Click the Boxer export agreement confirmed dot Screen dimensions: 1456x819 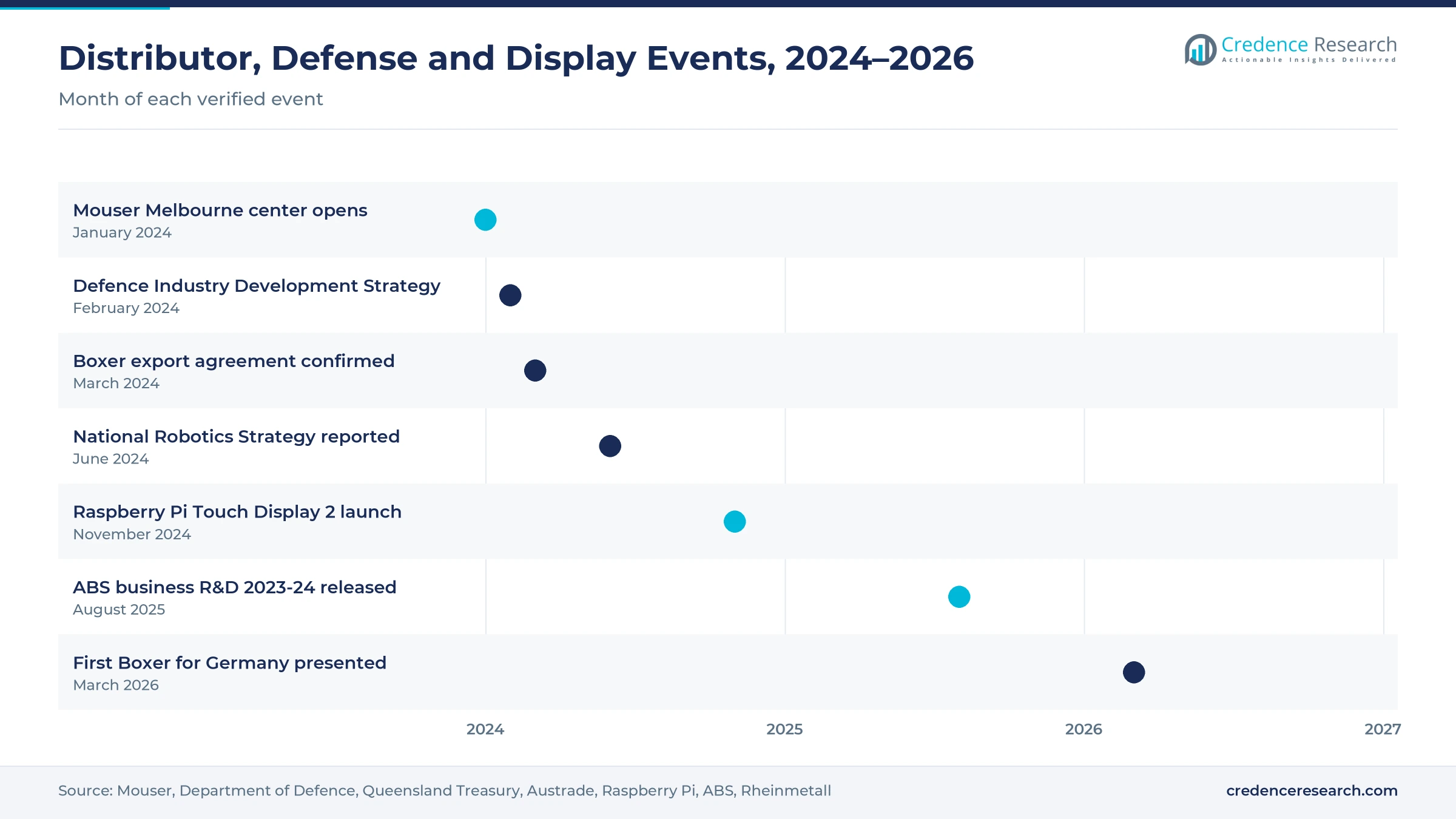535,371
